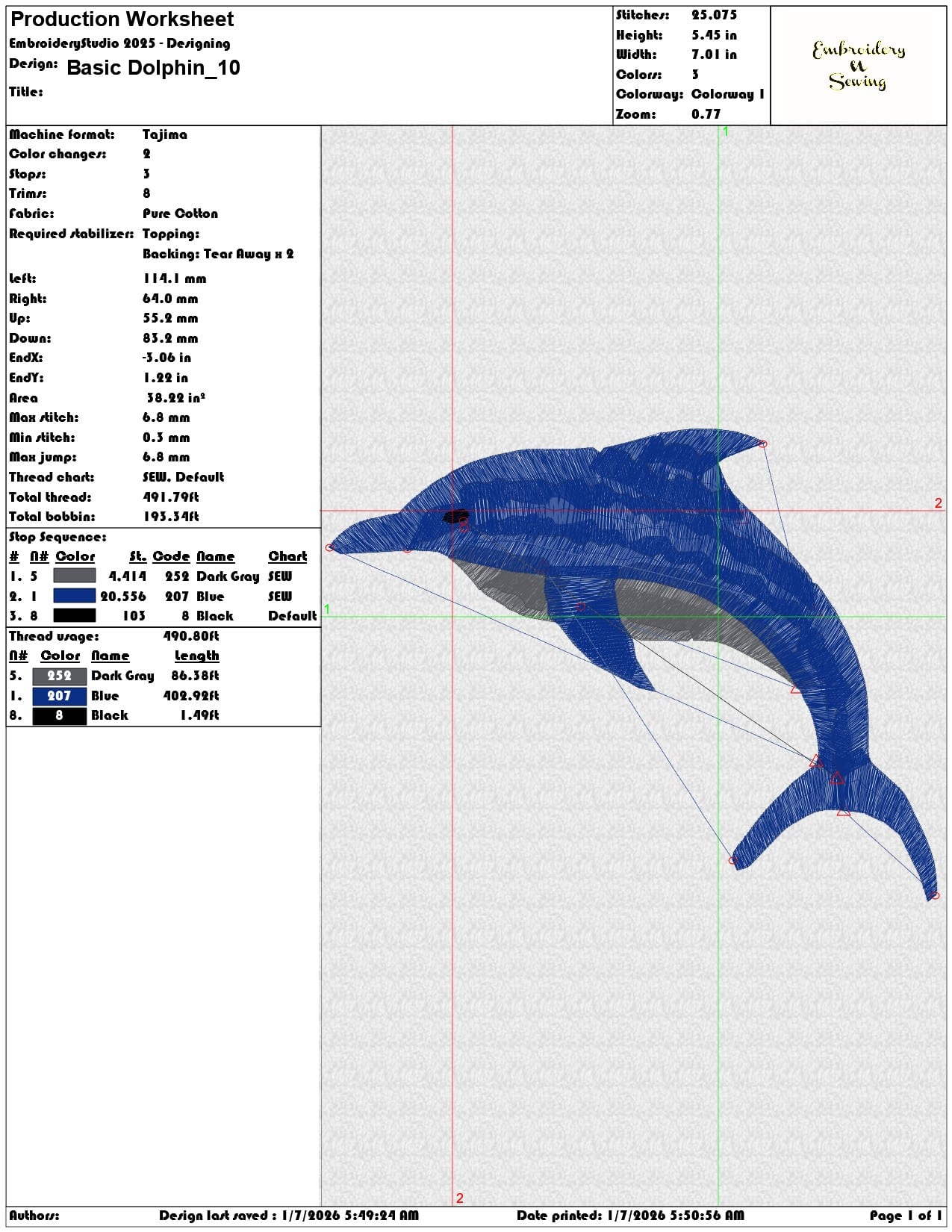Screen dimensions: 952x1232
Task: Click the 'Date printed' timestamp
Action: tap(630, 1216)
